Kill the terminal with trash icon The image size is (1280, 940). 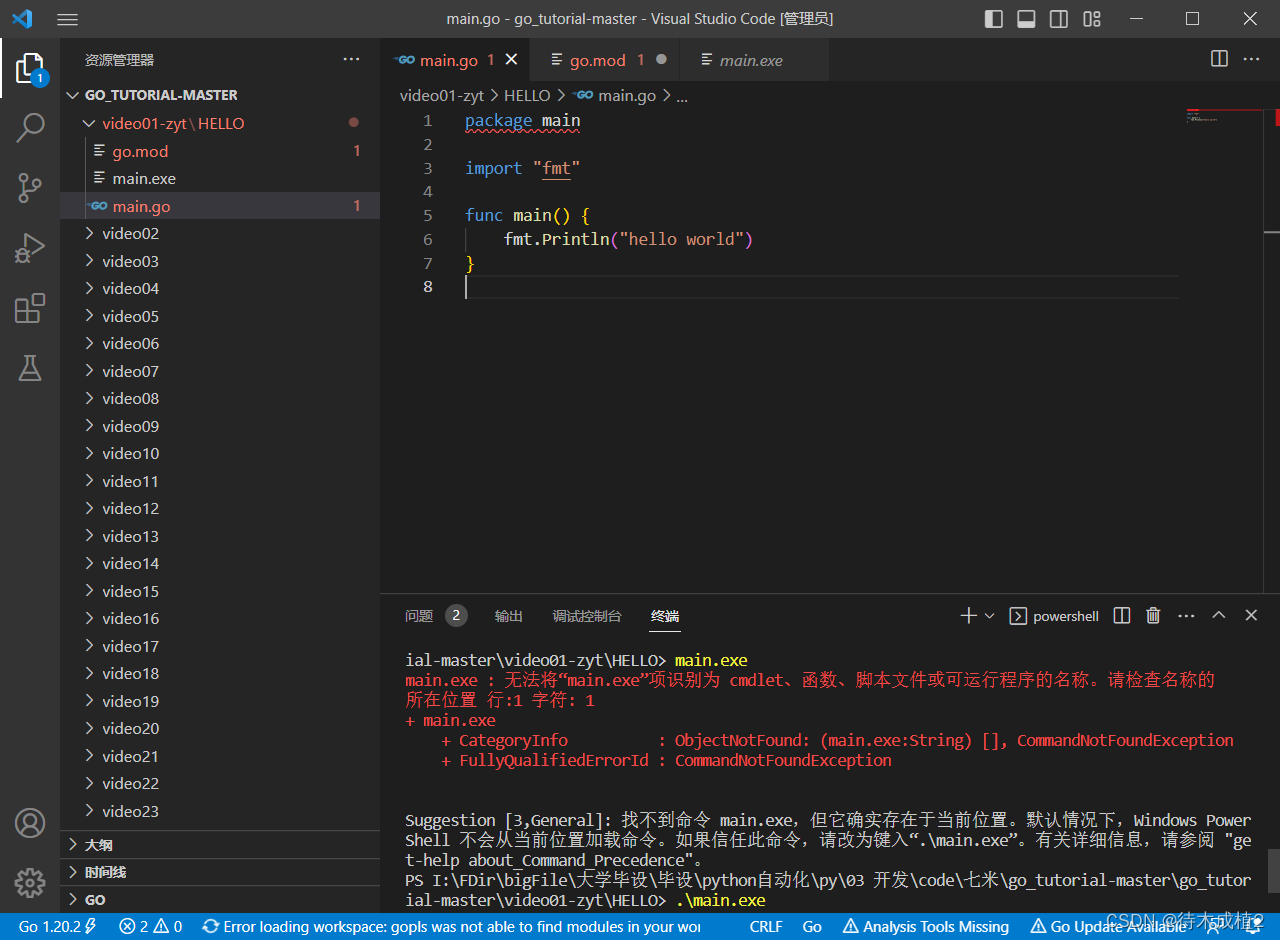[1153, 616]
